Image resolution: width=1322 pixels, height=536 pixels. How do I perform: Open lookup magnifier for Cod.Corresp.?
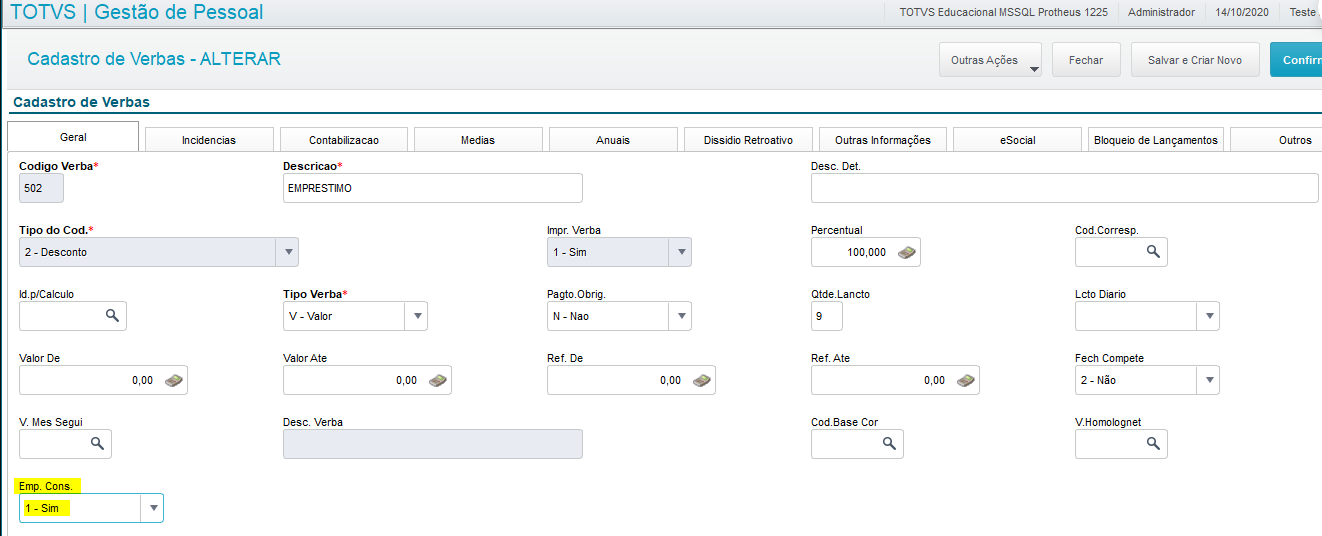(x=1153, y=252)
